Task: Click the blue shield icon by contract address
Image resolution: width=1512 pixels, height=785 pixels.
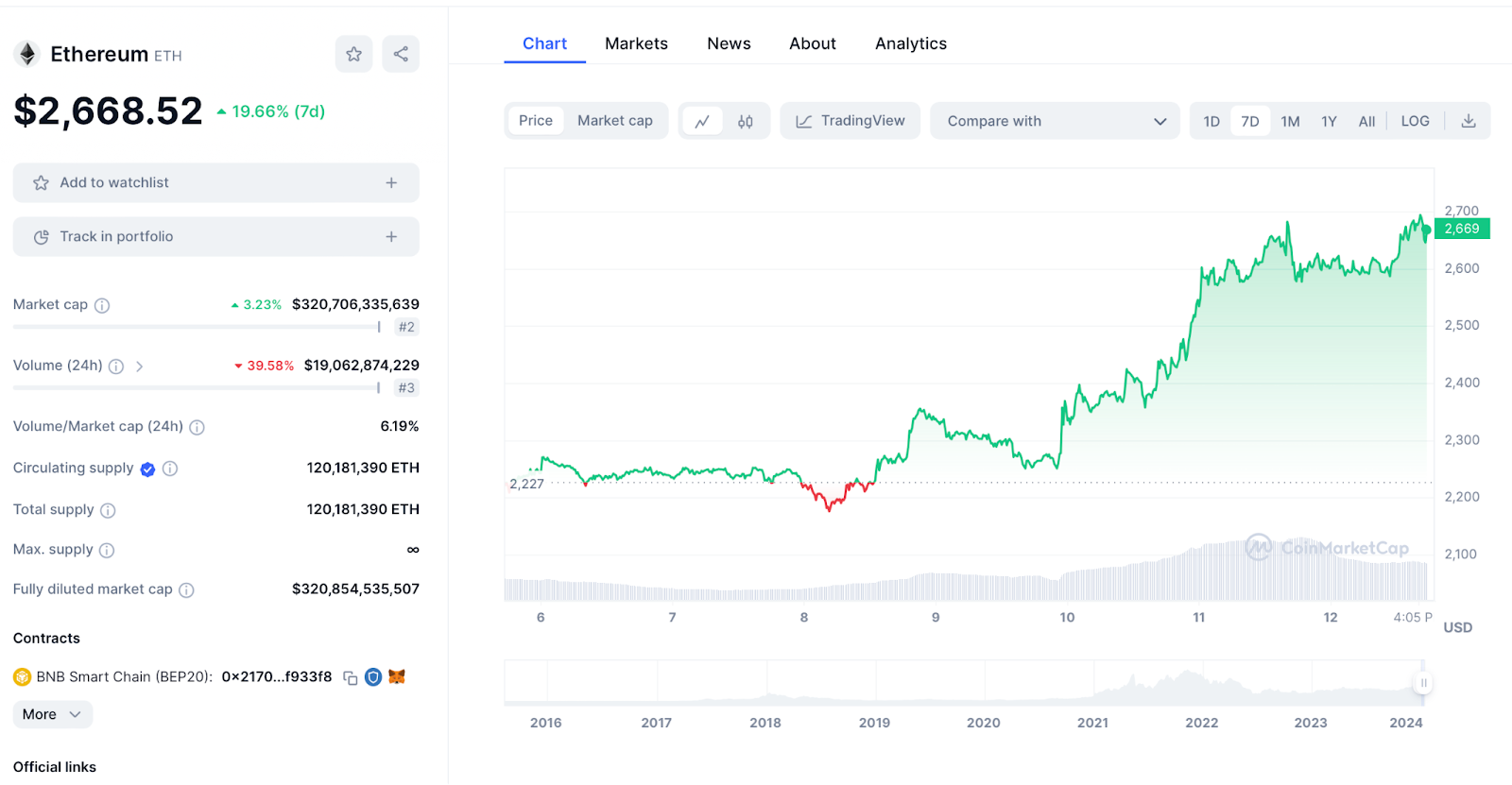Action: (x=373, y=677)
